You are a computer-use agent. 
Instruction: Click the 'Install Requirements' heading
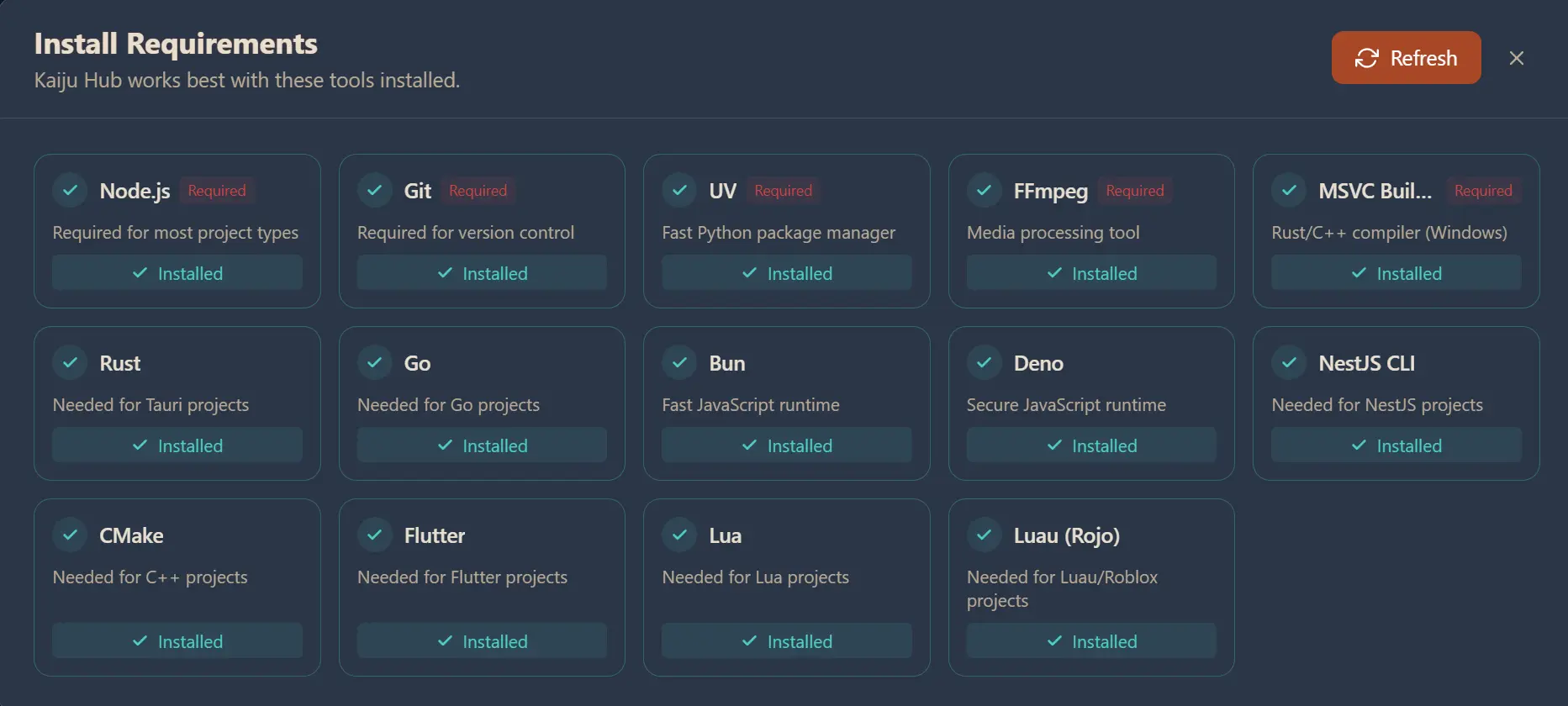tap(176, 44)
